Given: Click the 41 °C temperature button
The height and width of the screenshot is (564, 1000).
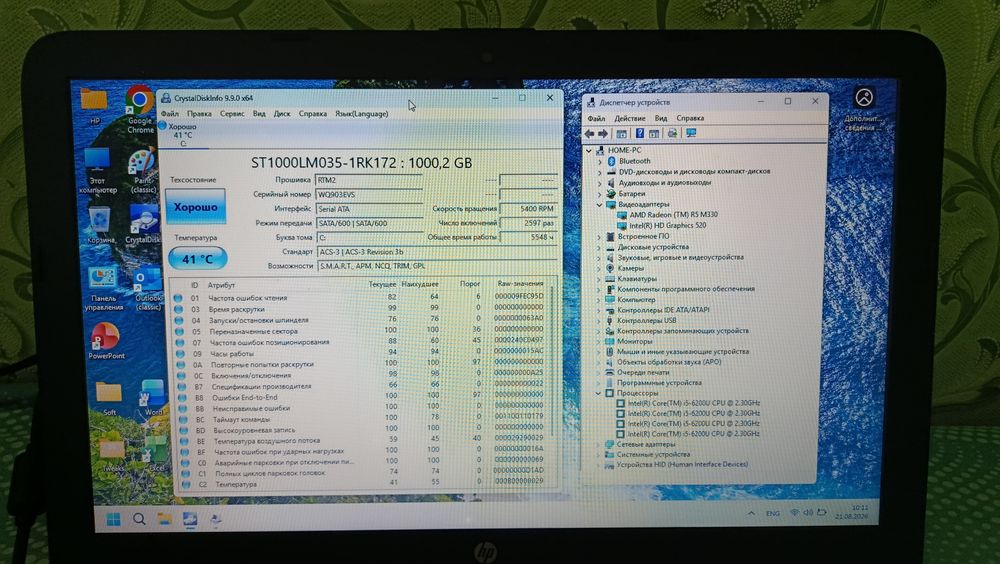Looking at the screenshot, I should tap(198, 258).
